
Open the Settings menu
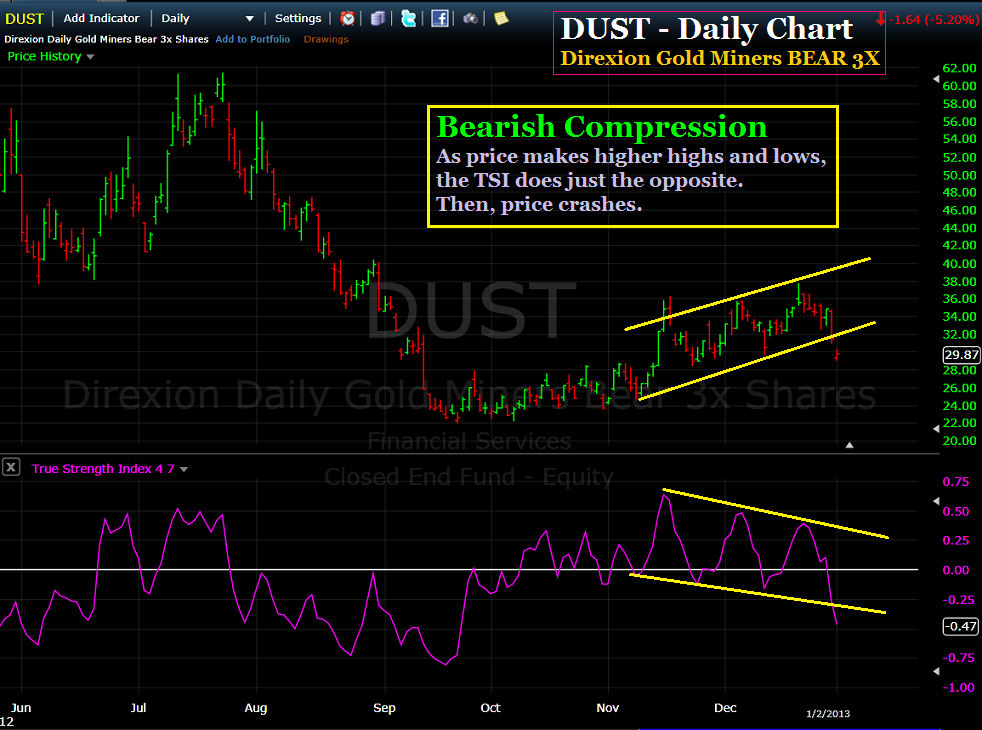pos(297,17)
